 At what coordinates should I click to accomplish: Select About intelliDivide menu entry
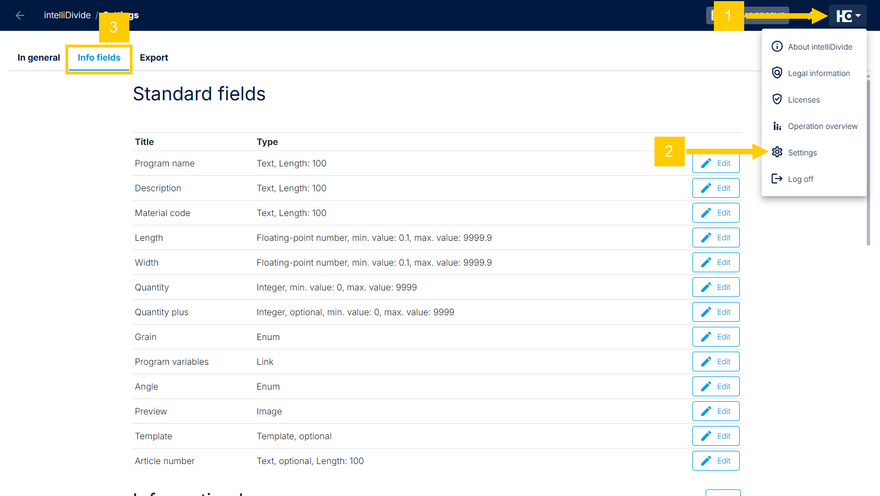[814, 47]
